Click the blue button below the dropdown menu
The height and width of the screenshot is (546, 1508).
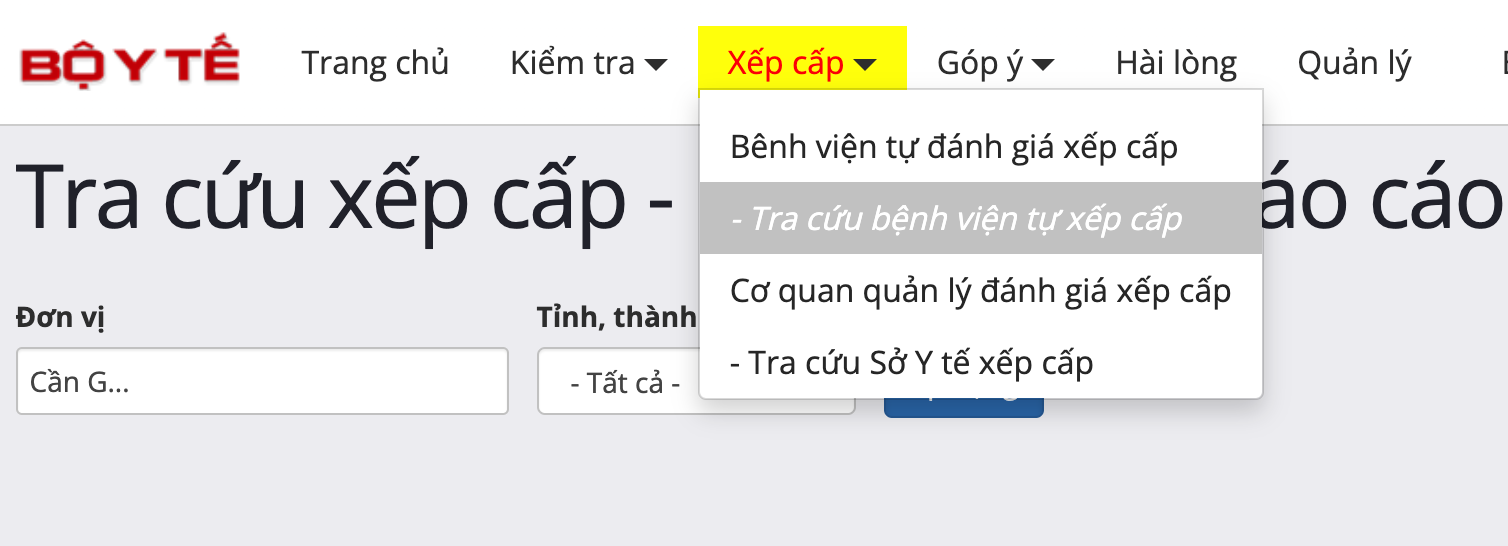click(x=963, y=407)
